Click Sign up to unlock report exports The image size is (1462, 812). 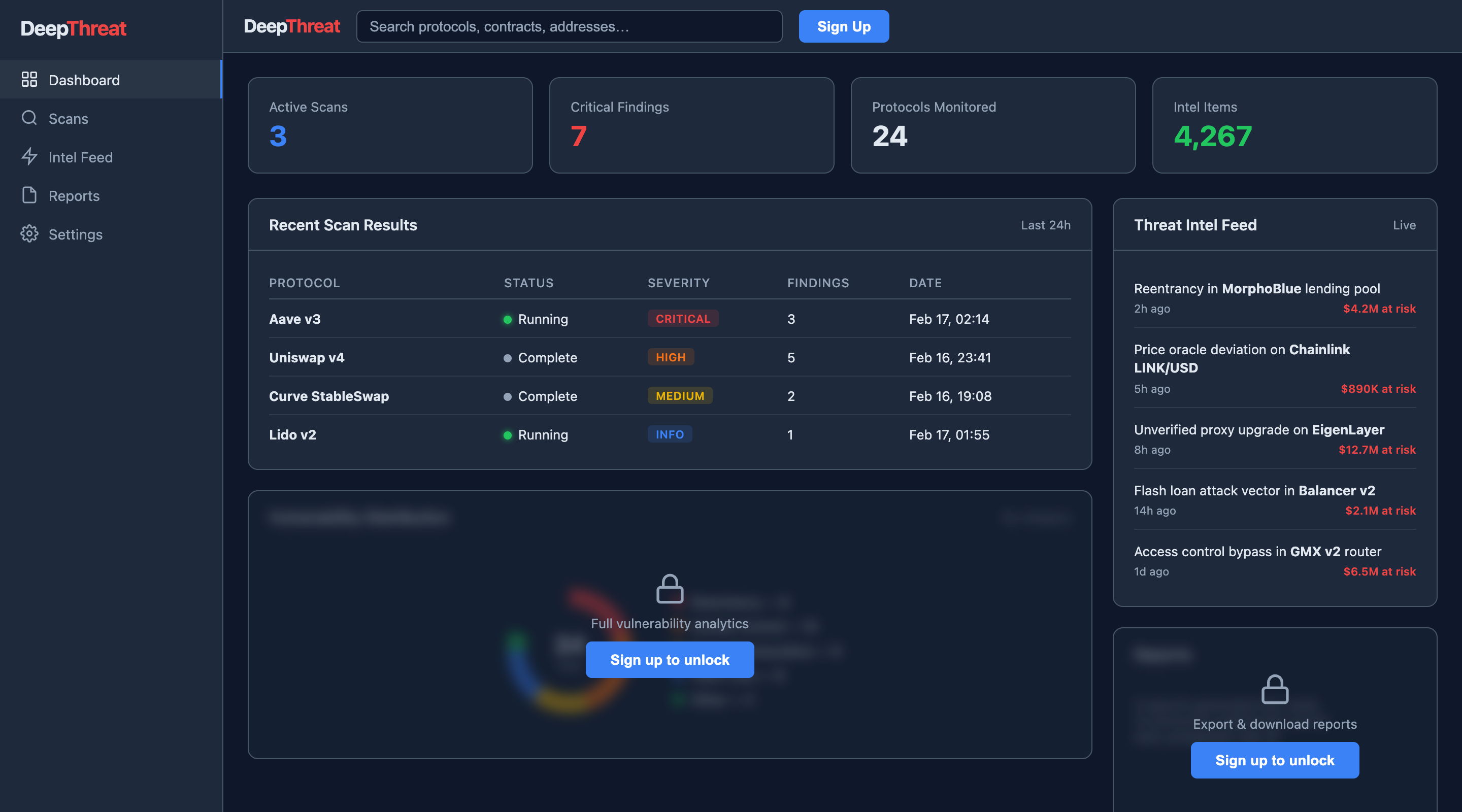1274,760
